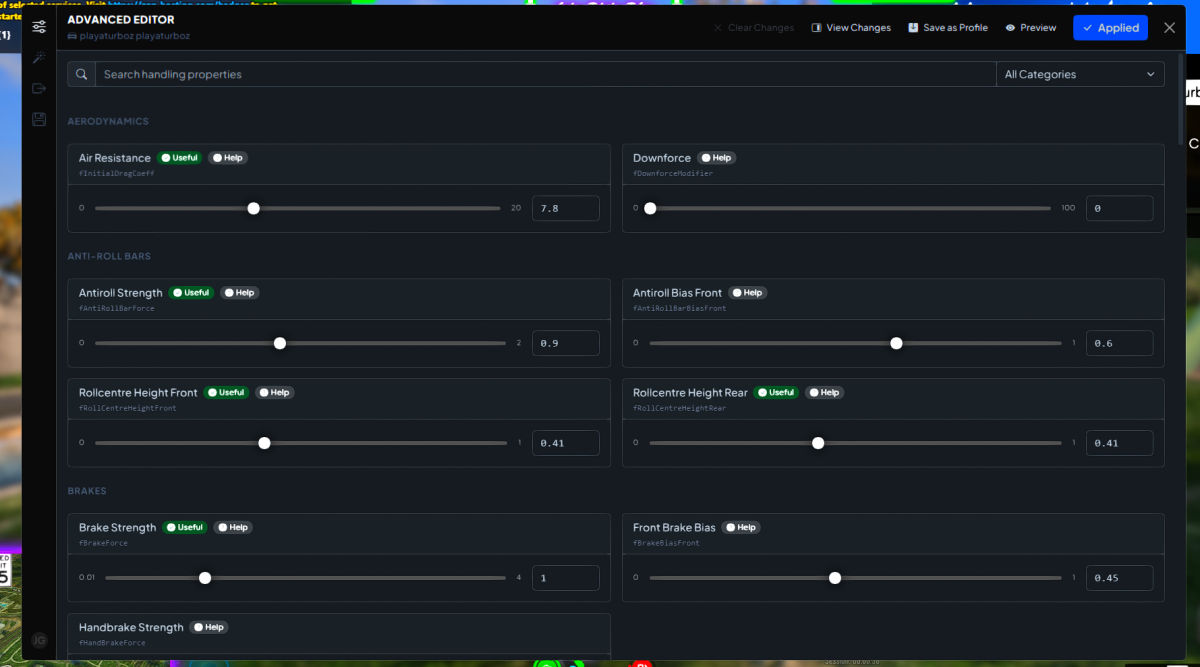Open the All Categories dropdown
The width and height of the screenshot is (1200, 667).
click(x=1080, y=74)
